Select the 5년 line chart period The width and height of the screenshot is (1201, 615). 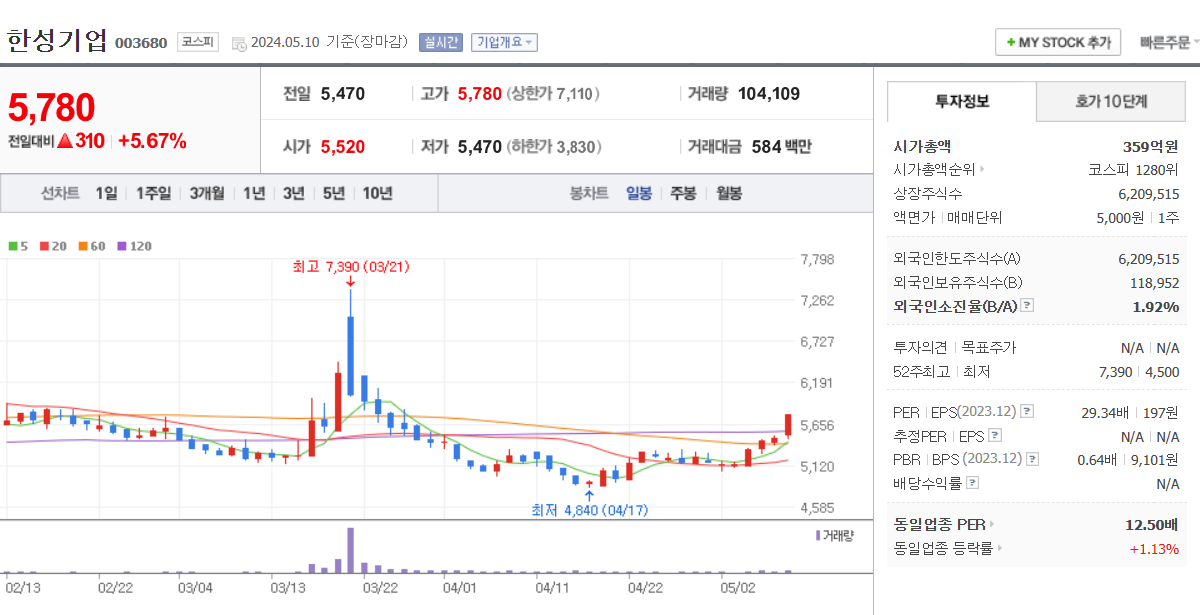[x=333, y=193]
